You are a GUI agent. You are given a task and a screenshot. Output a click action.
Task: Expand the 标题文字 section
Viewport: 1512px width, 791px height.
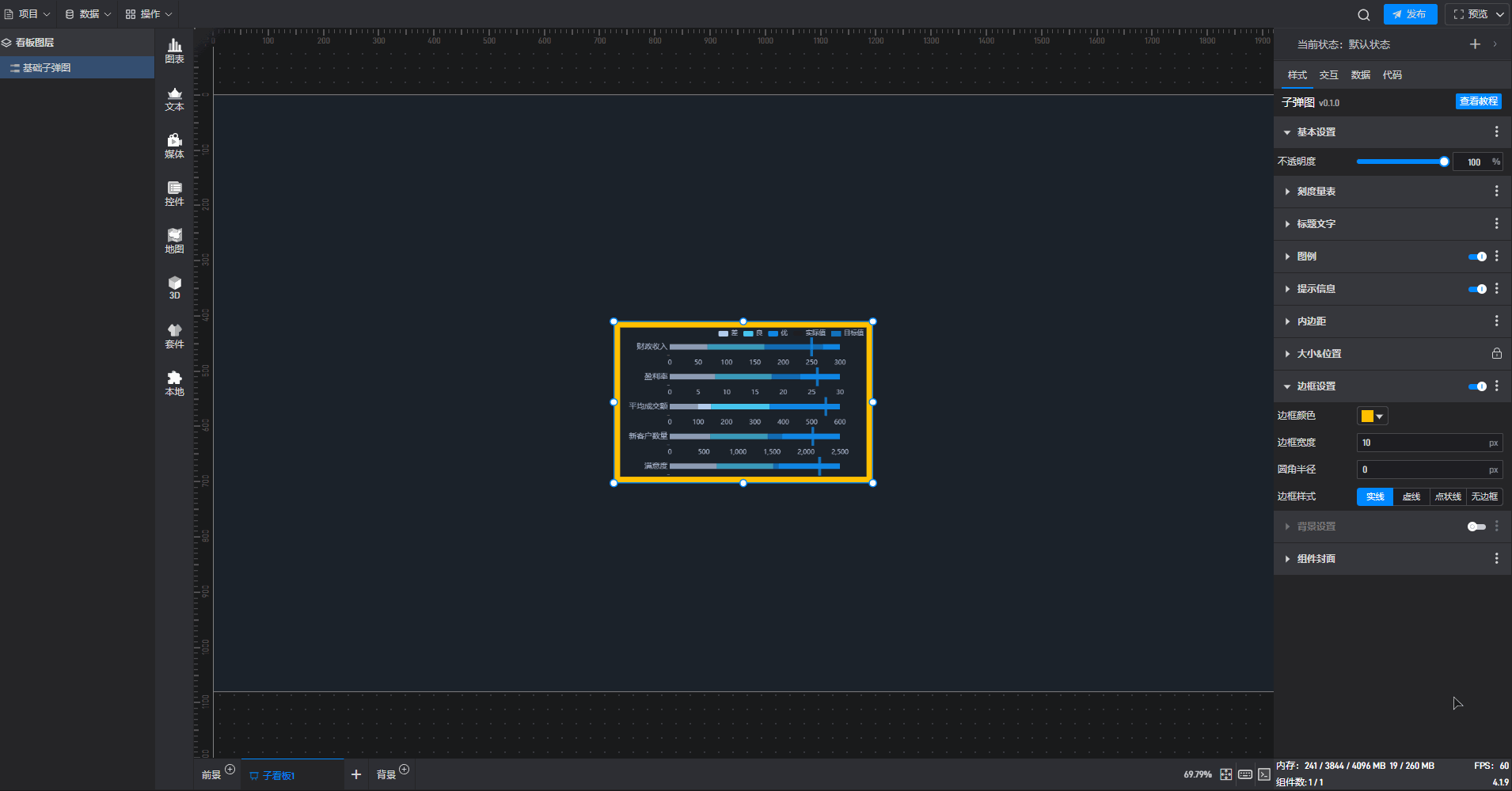click(1316, 224)
